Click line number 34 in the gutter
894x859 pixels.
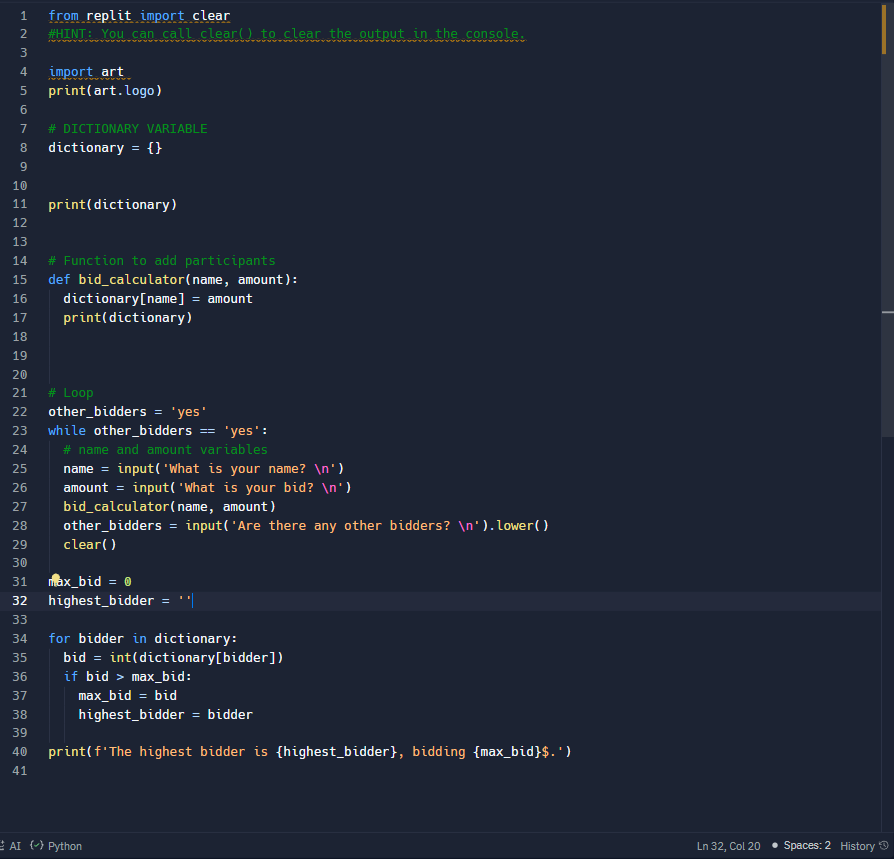click(x=20, y=639)
